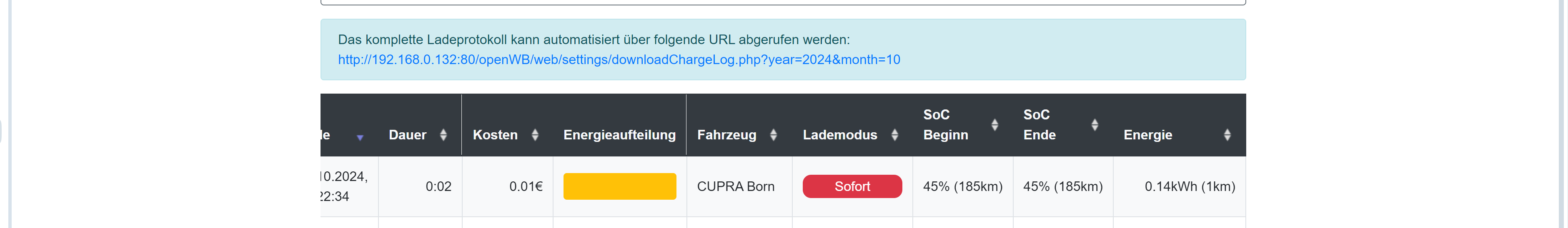This screenshot has height=228, width=1568.
Task: Click the sort arrows beside Dauer
Action: [443, 135]
